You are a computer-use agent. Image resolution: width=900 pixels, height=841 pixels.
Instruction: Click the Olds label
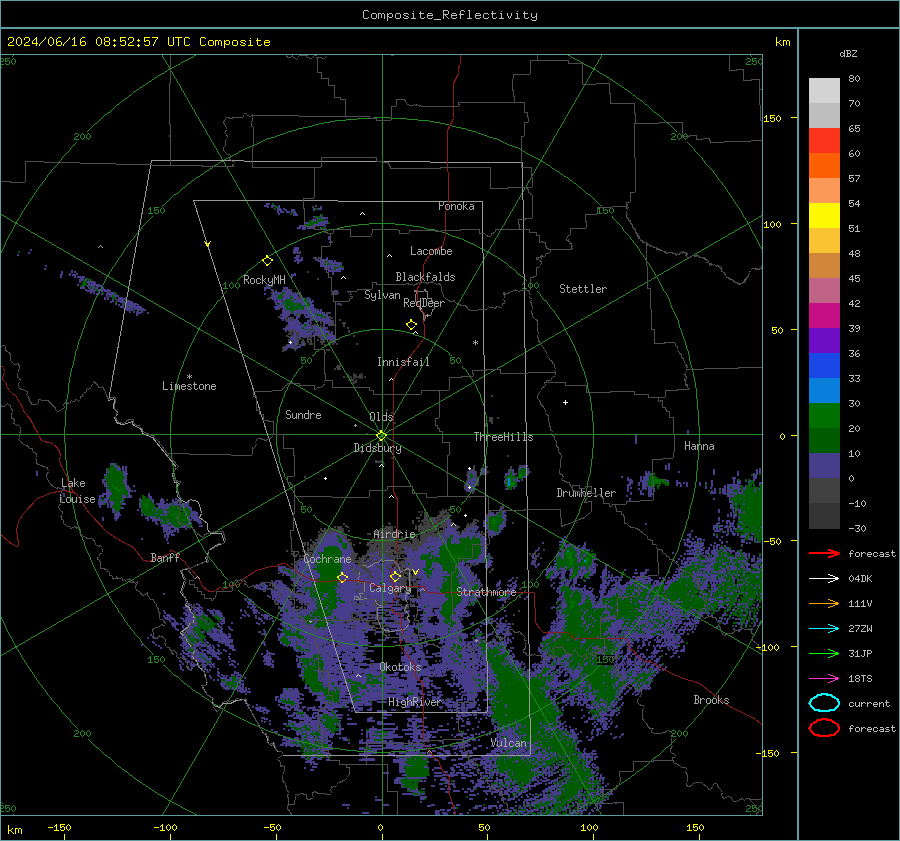point(381,417)
